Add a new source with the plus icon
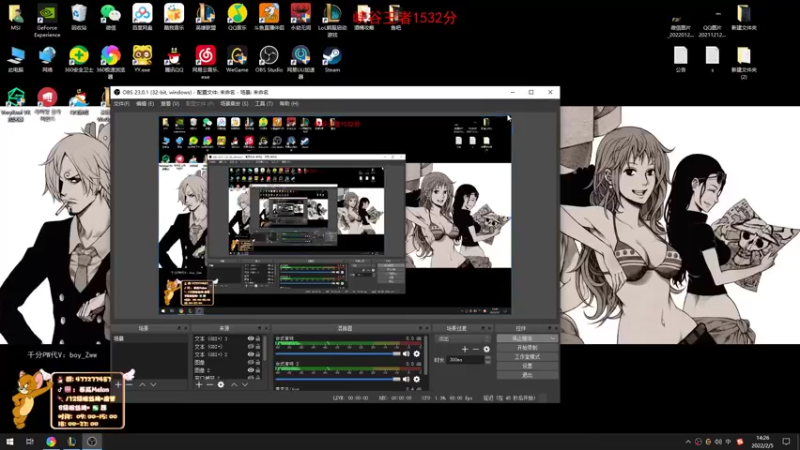This screenshot has height=450, width=800. 199,385
